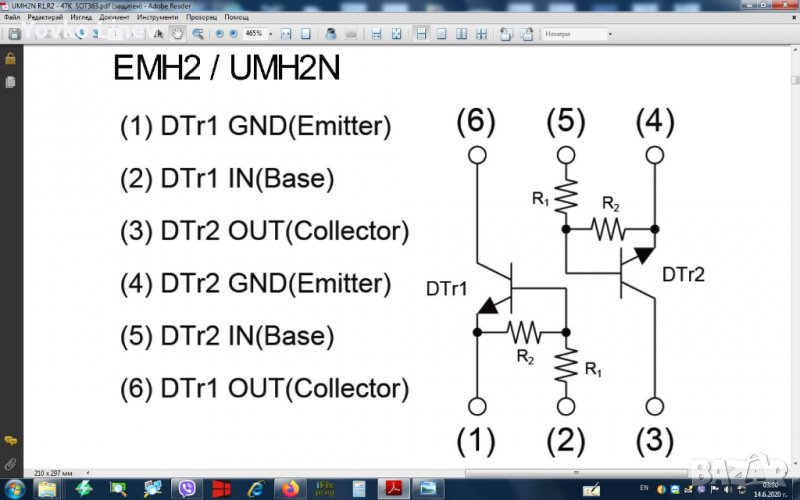Screen dimensions: 800x500
Task: Open Viber from the taskbar
Action: tap(187, 489)
